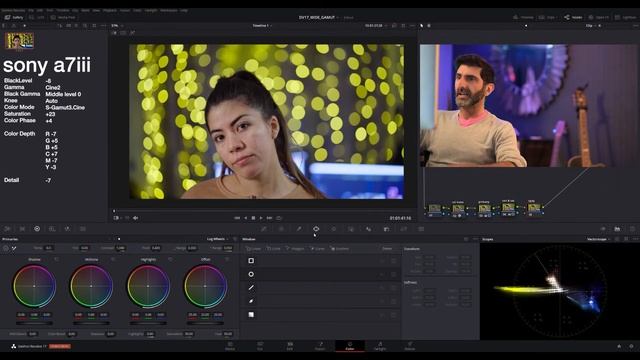Viewport: 640px width, 360px height.
Task: Switch to the Fairlight page
Action: pos(380,346)
